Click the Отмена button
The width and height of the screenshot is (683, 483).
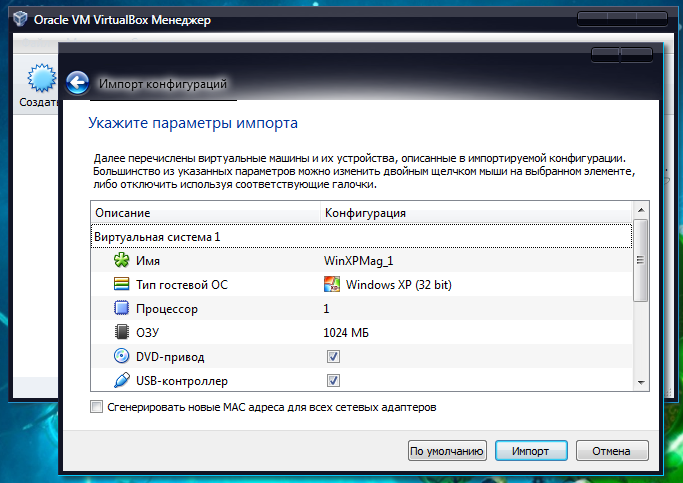point(612,451)
